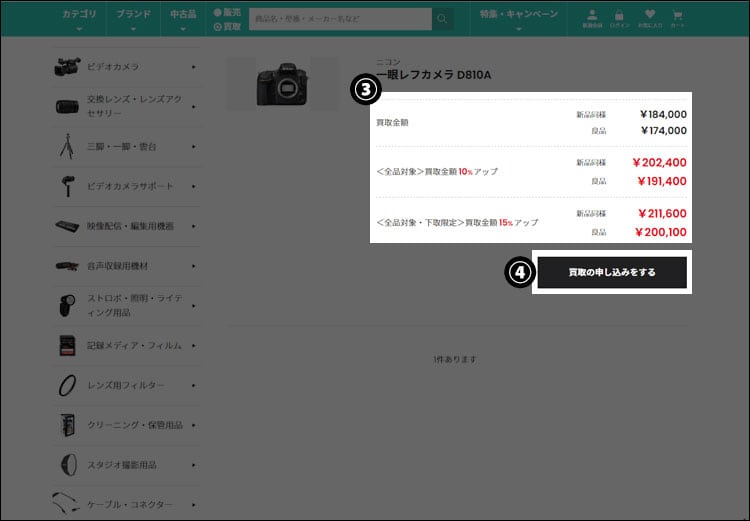Click the ¥174,000 good-condition price
The height and width of the screenshot is (521, 750).
pyautogui.click(x=663, y=131)
